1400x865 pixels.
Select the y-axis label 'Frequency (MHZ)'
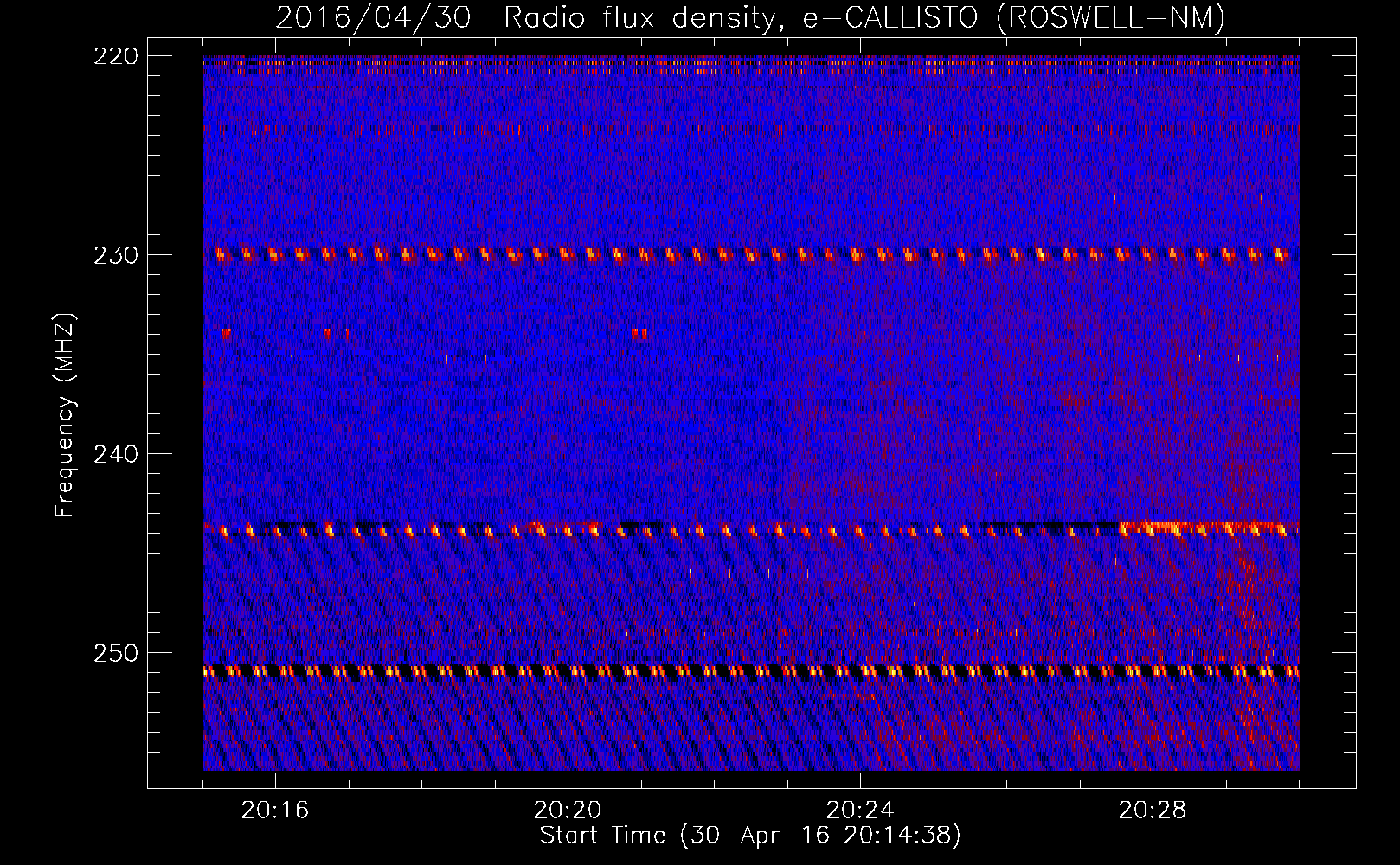tap(65, 415)
